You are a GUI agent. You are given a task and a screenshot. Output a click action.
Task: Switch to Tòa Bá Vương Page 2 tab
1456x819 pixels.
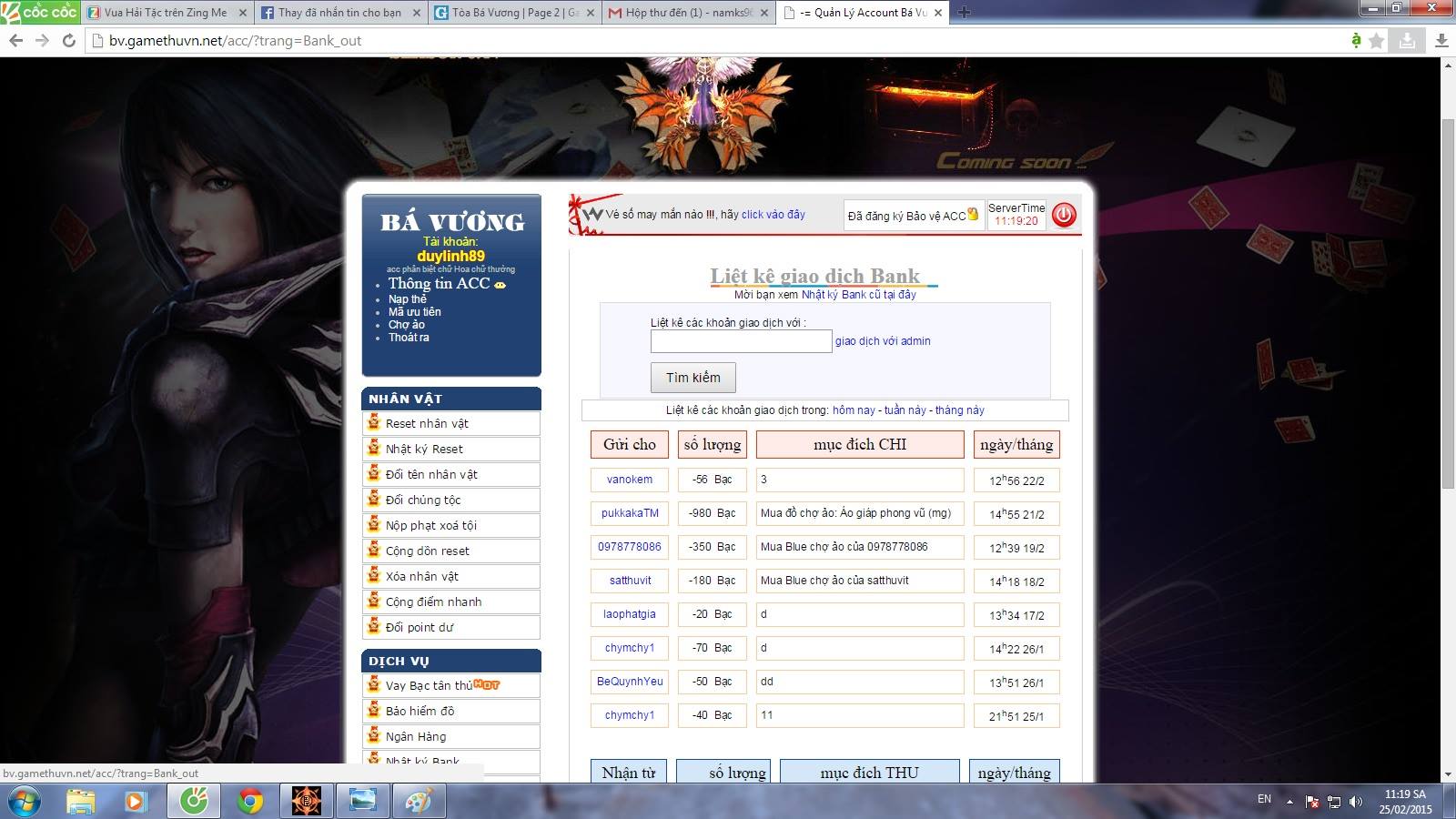[514, 13]
